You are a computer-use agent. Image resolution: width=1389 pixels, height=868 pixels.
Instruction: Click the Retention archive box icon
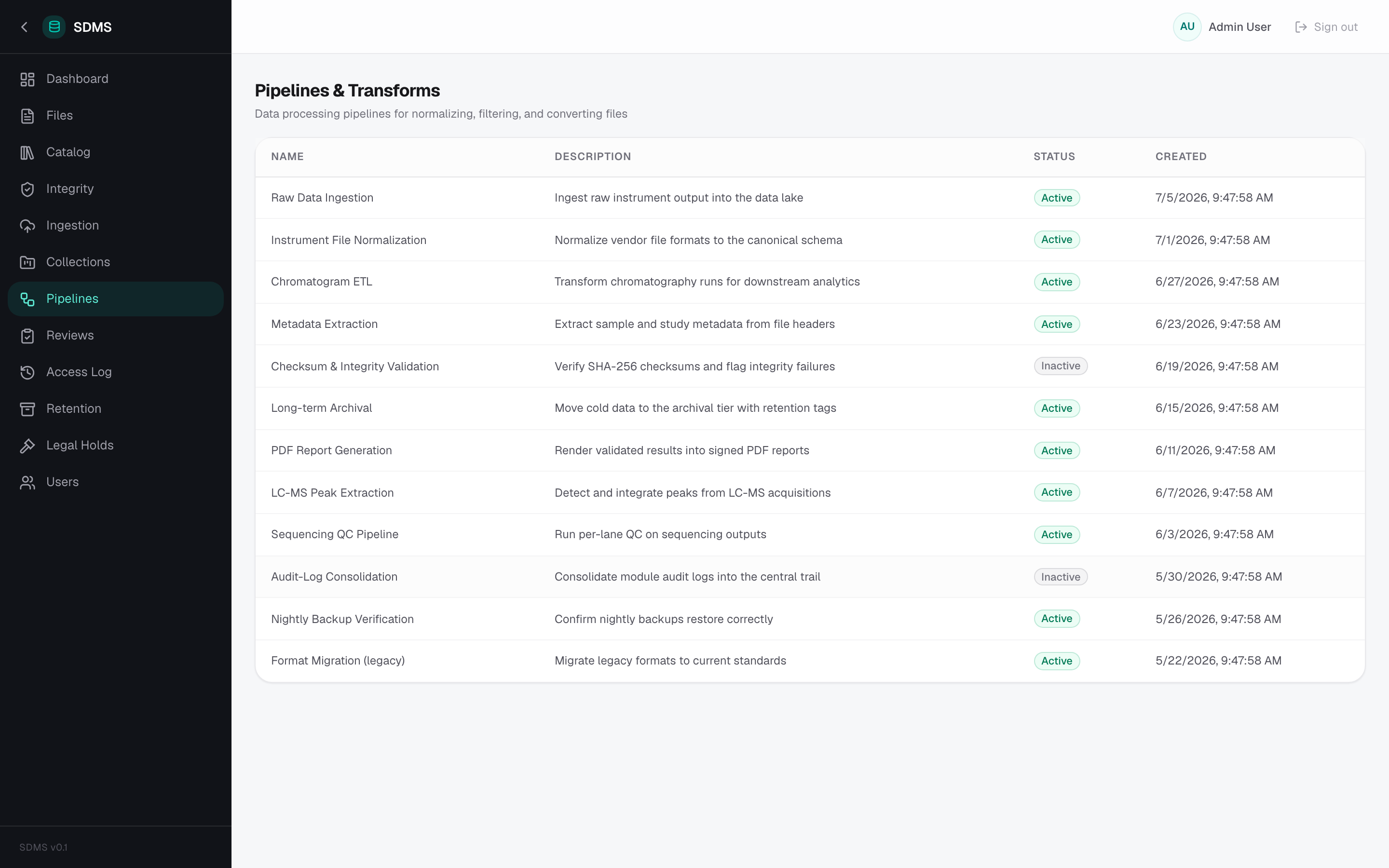(27, 409)
